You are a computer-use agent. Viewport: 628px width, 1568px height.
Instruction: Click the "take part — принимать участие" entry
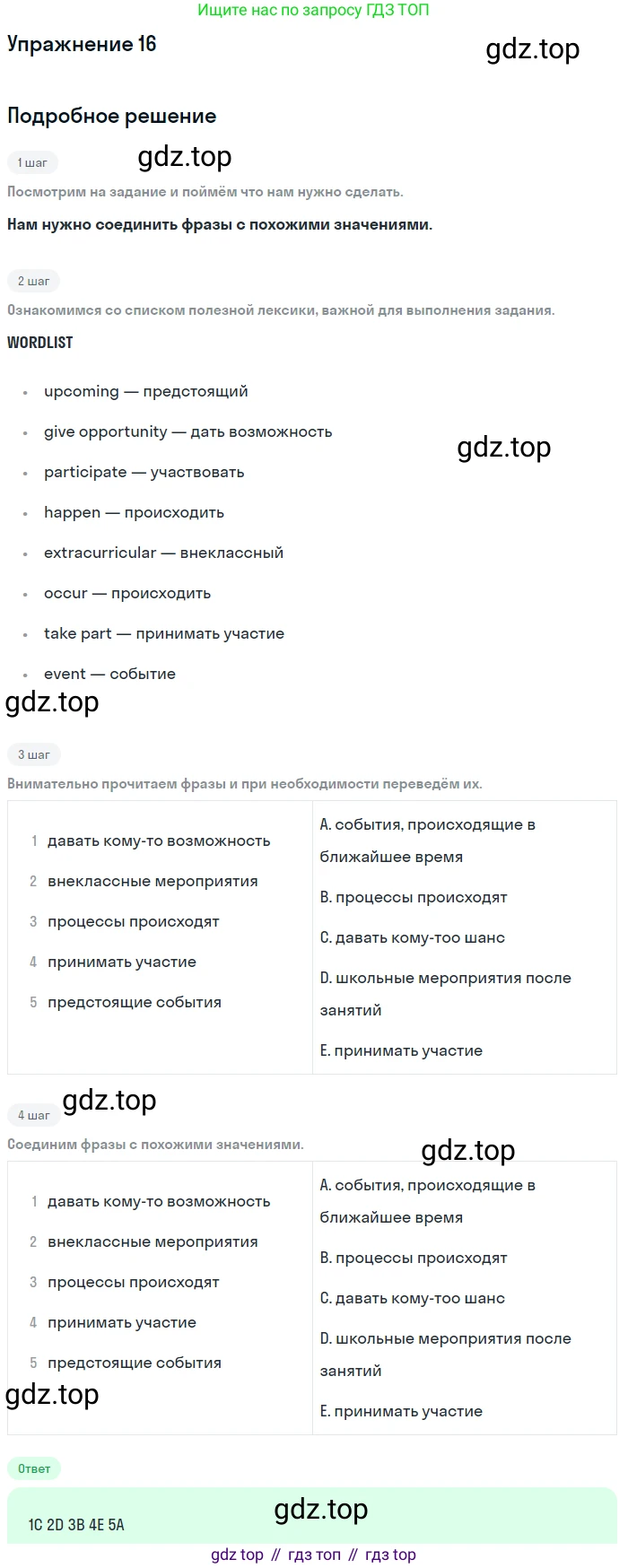pos(164,633)
